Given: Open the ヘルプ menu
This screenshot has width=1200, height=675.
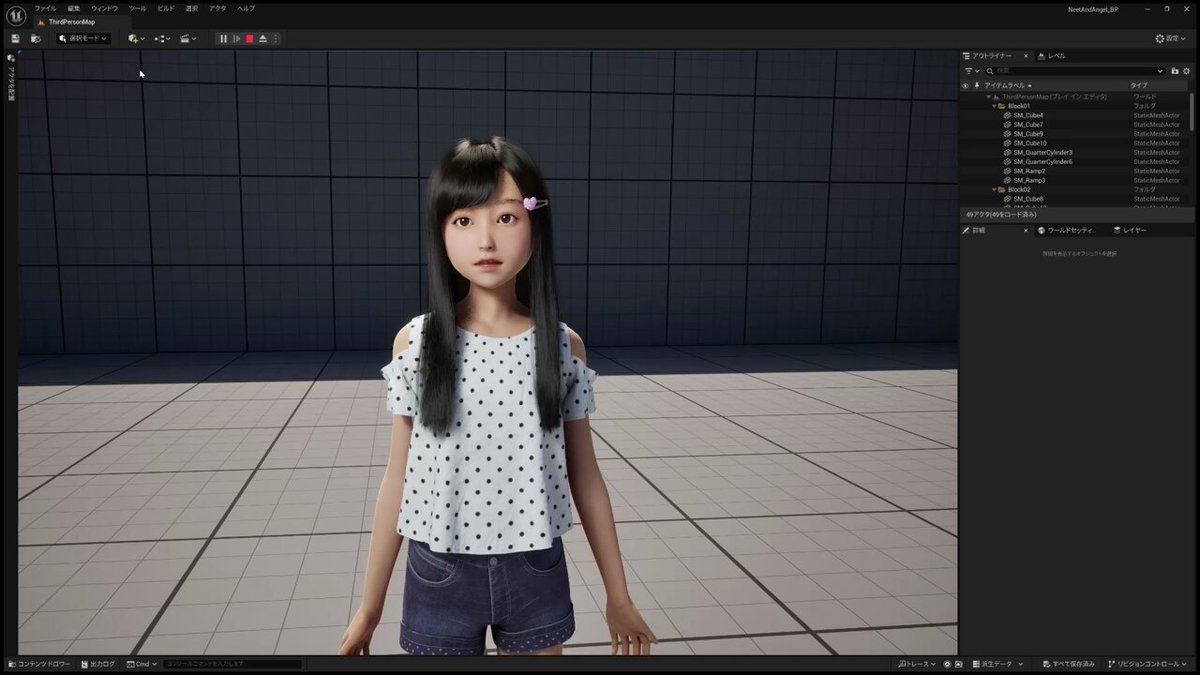Looking at the screenshot, I should click(246, 8).
